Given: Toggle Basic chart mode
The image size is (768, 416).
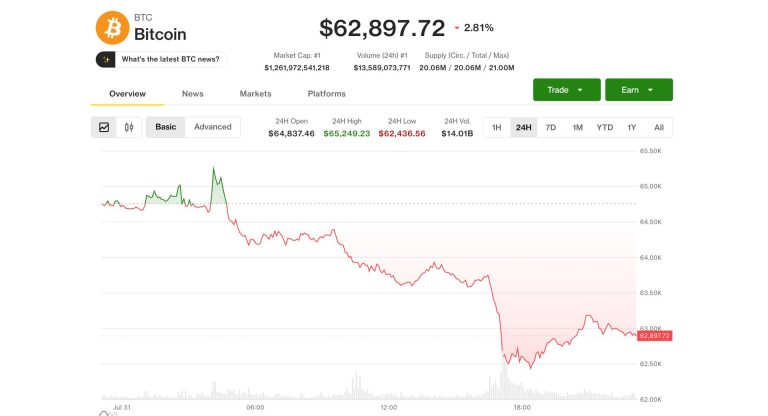Looking at the screenshot, I should point(166,127).
